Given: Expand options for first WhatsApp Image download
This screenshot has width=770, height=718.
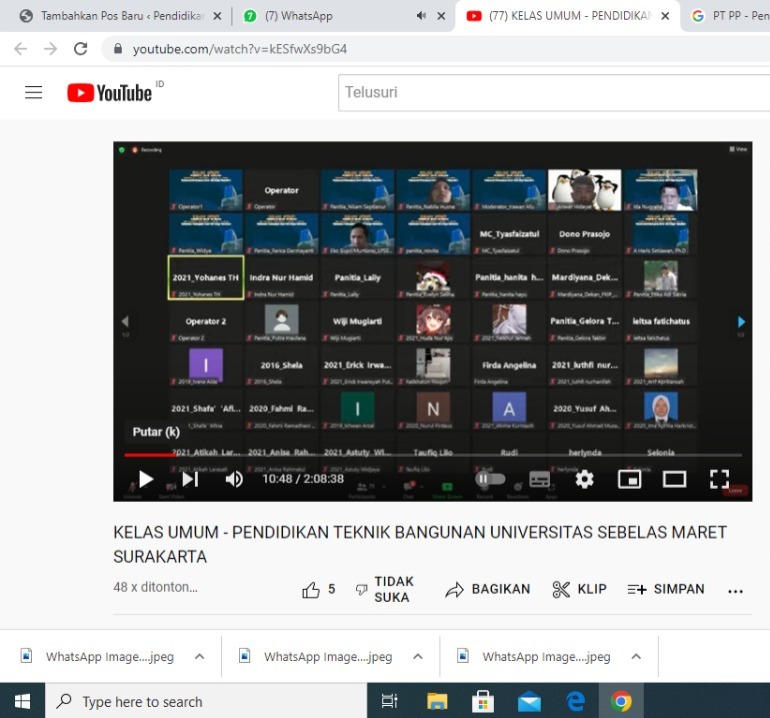Looking at the screenshot, I should click(x=199, y=657).
